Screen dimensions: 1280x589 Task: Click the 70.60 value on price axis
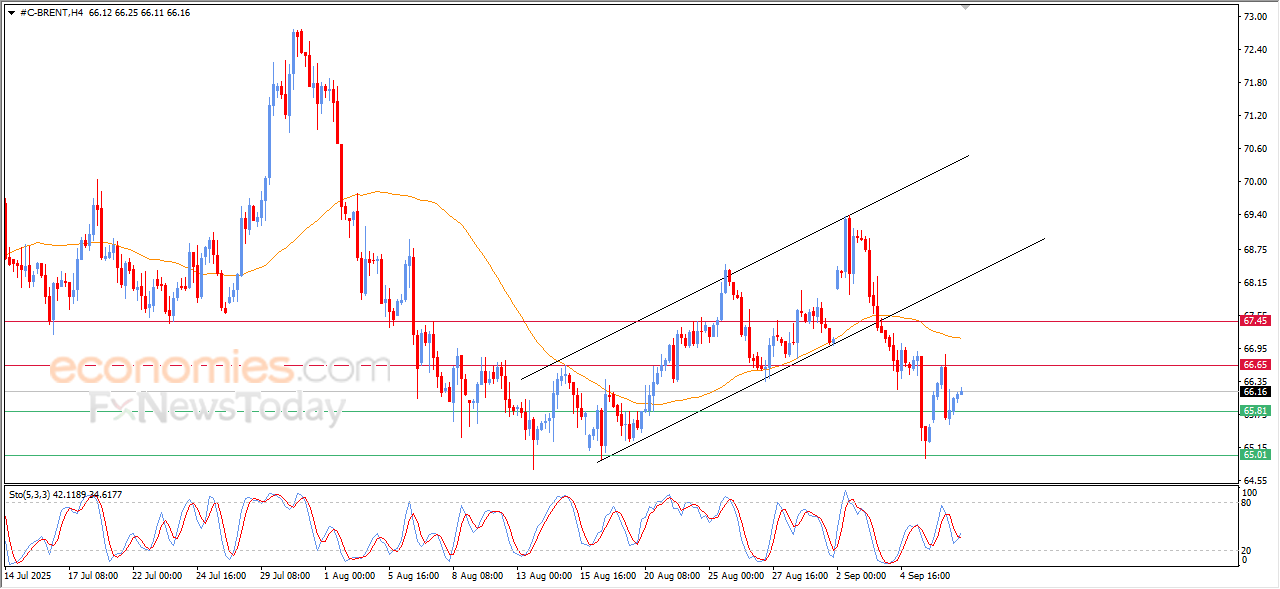1257,149
